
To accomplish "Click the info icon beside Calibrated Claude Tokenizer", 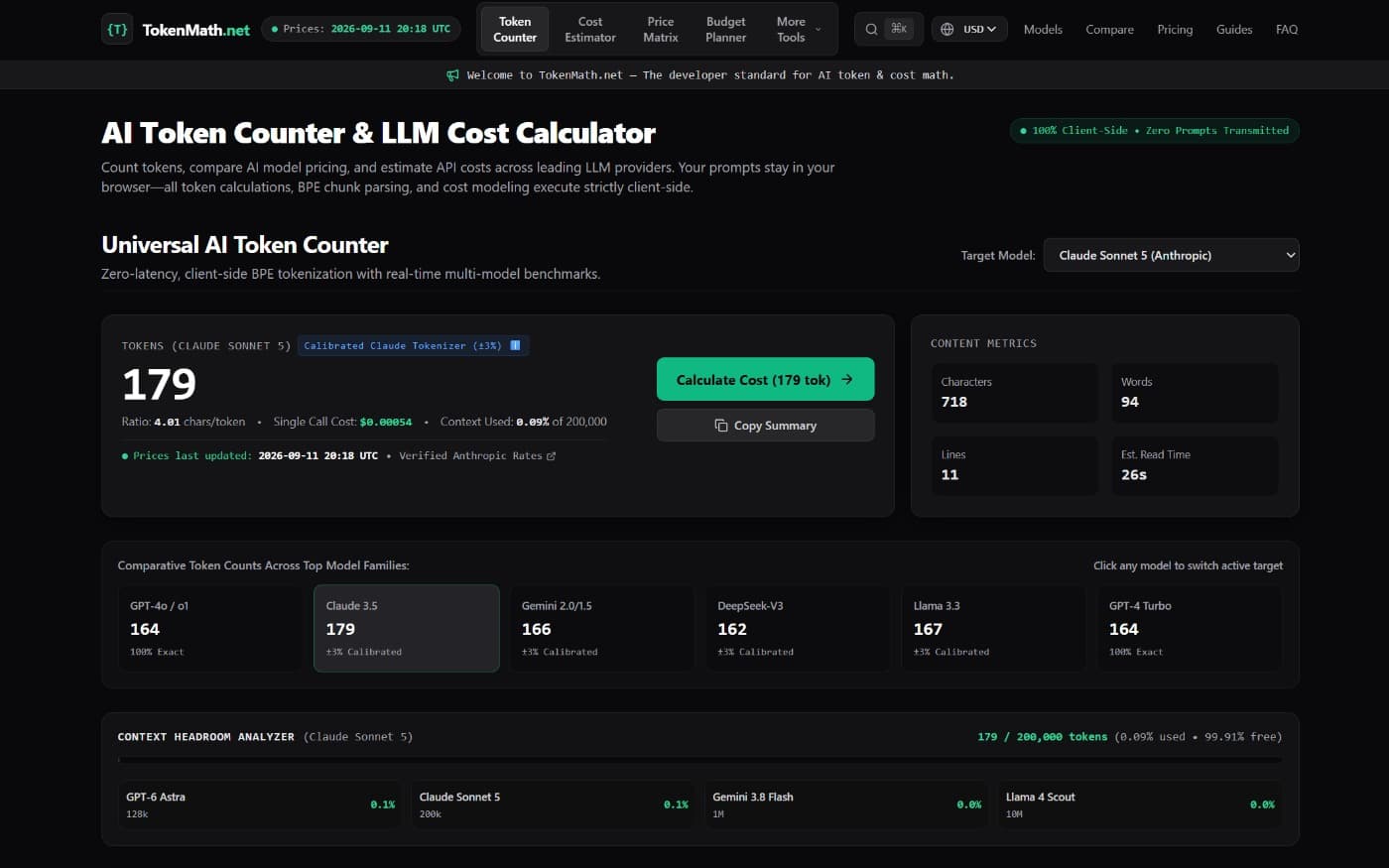I will pos(515,345).
